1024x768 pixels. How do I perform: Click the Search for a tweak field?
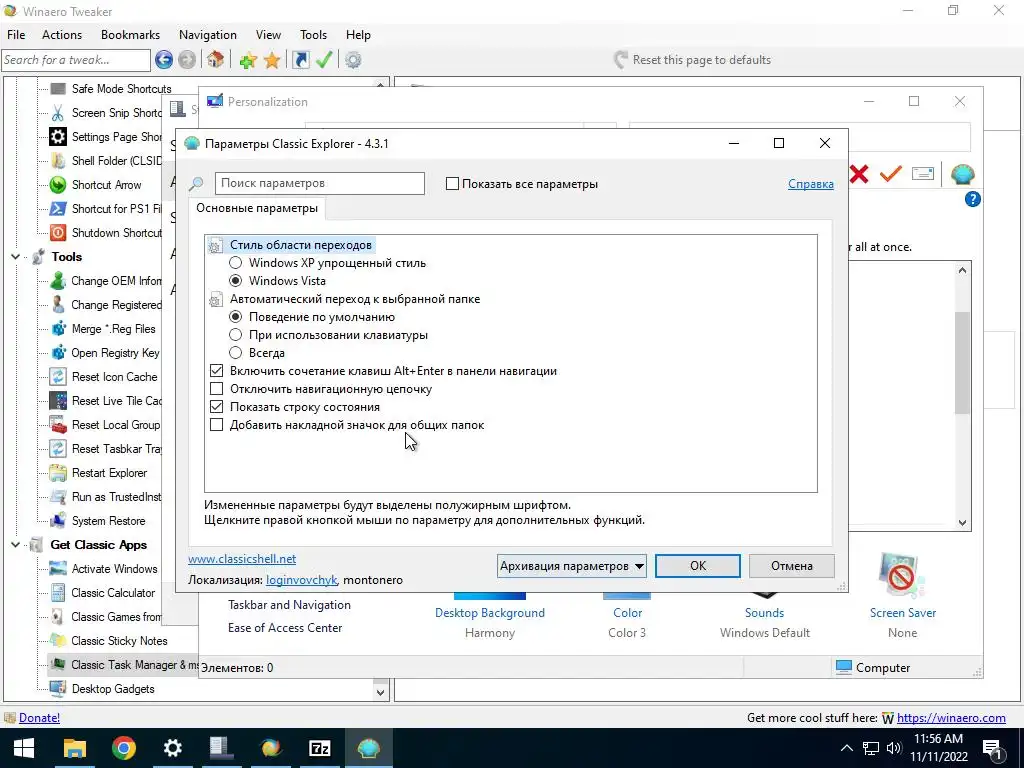[76, 60]
